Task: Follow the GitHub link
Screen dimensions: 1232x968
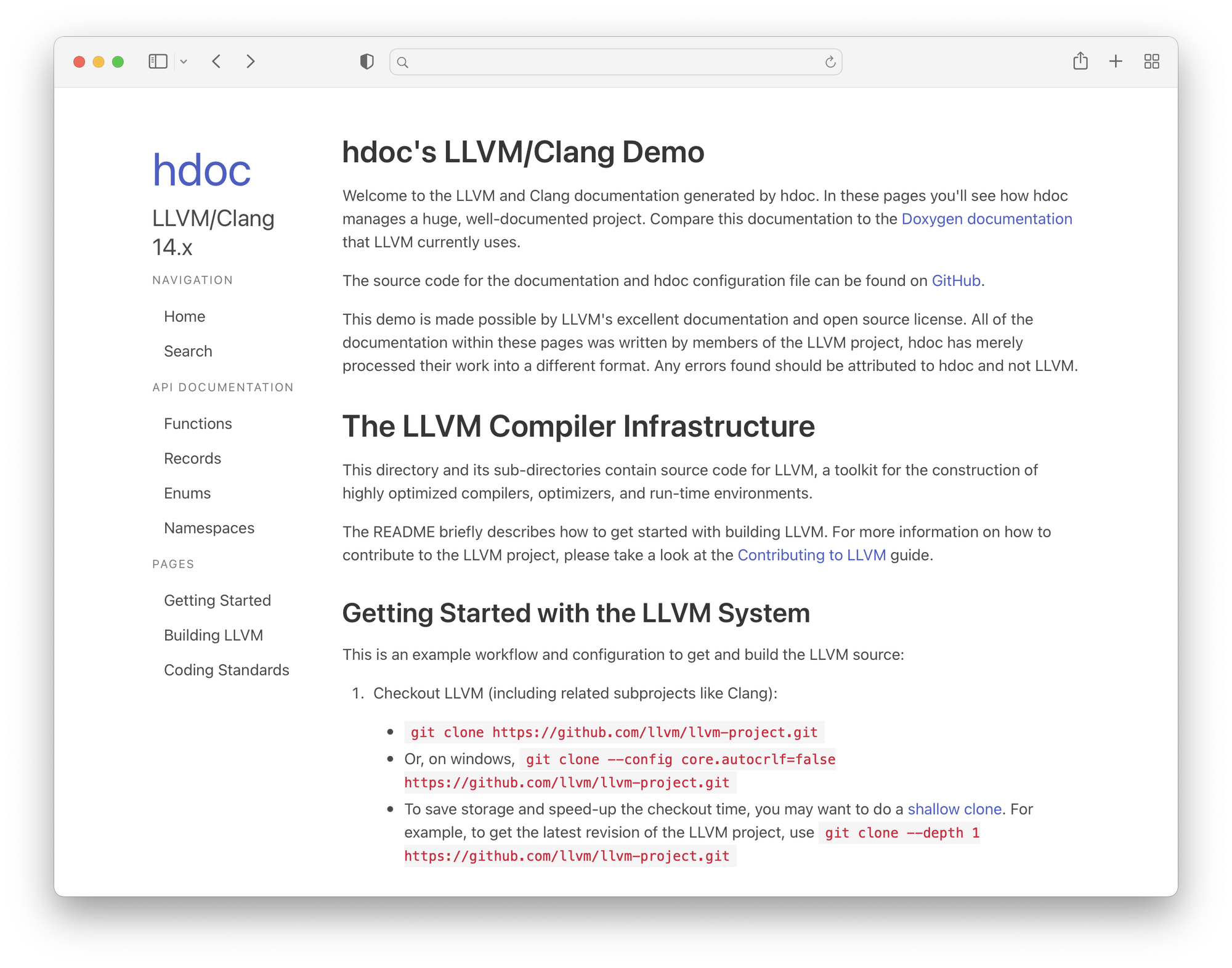Action: (x=956, y=281)
